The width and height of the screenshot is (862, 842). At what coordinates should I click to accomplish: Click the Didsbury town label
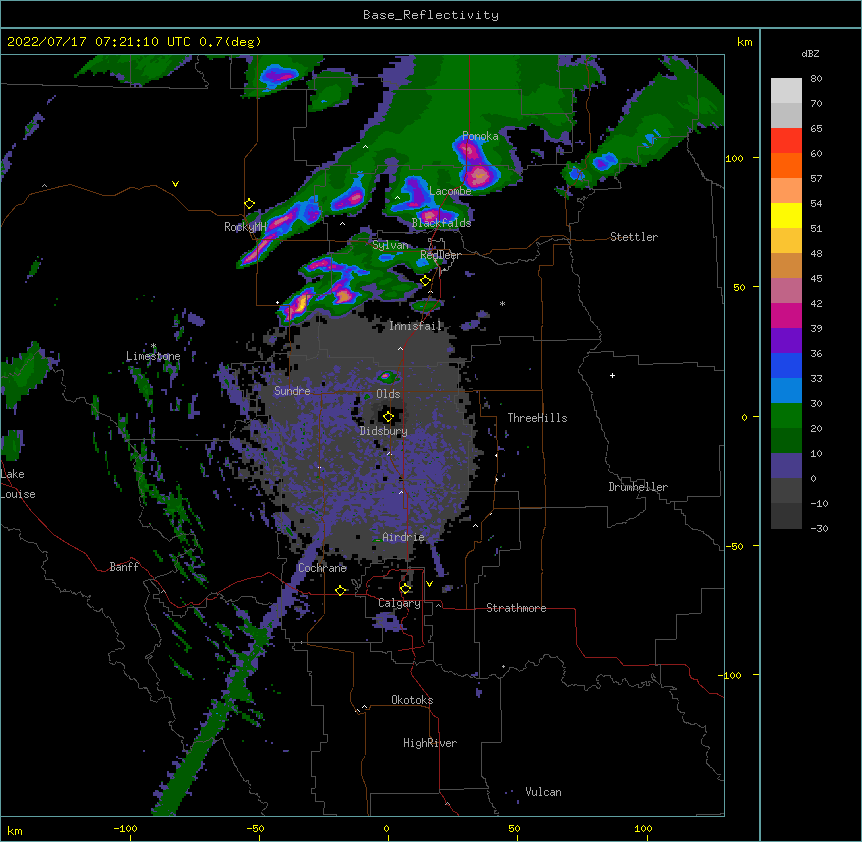(x=384, y=431)
